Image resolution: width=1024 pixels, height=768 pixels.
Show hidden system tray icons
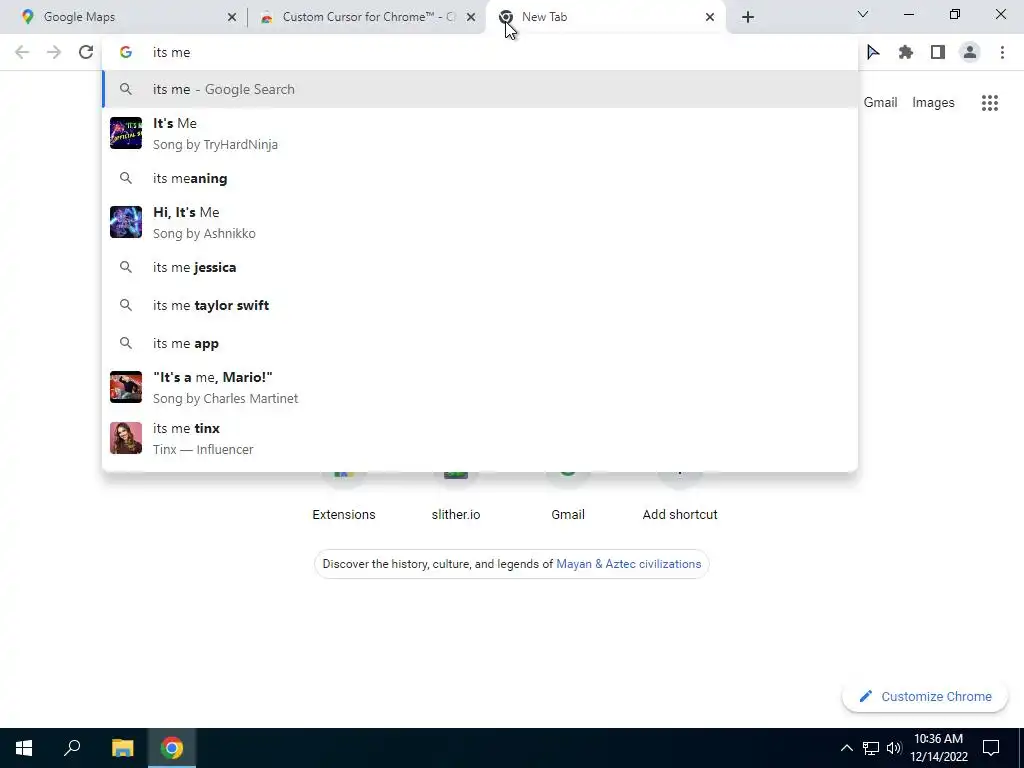846,748
